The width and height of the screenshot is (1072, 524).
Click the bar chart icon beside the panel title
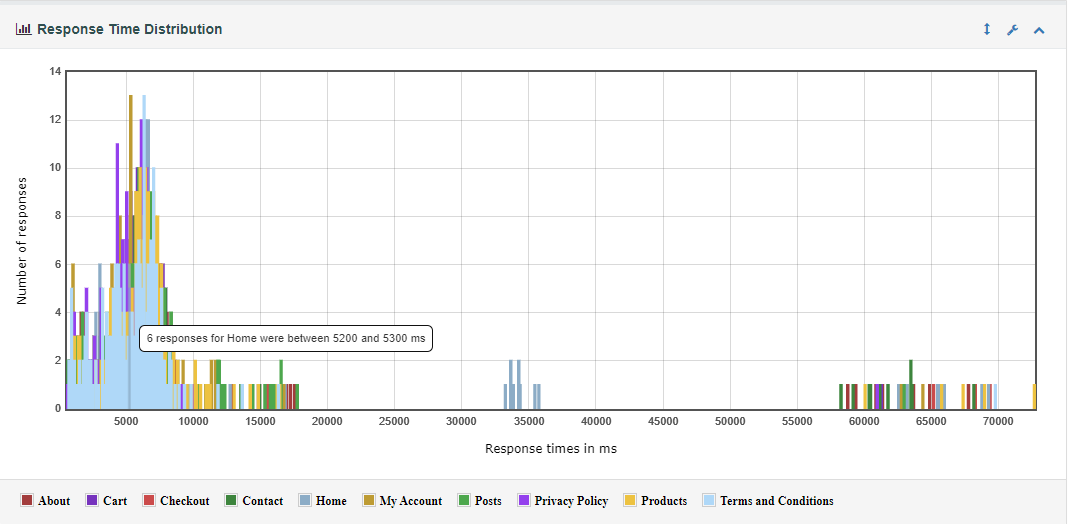tap(23, 29)
